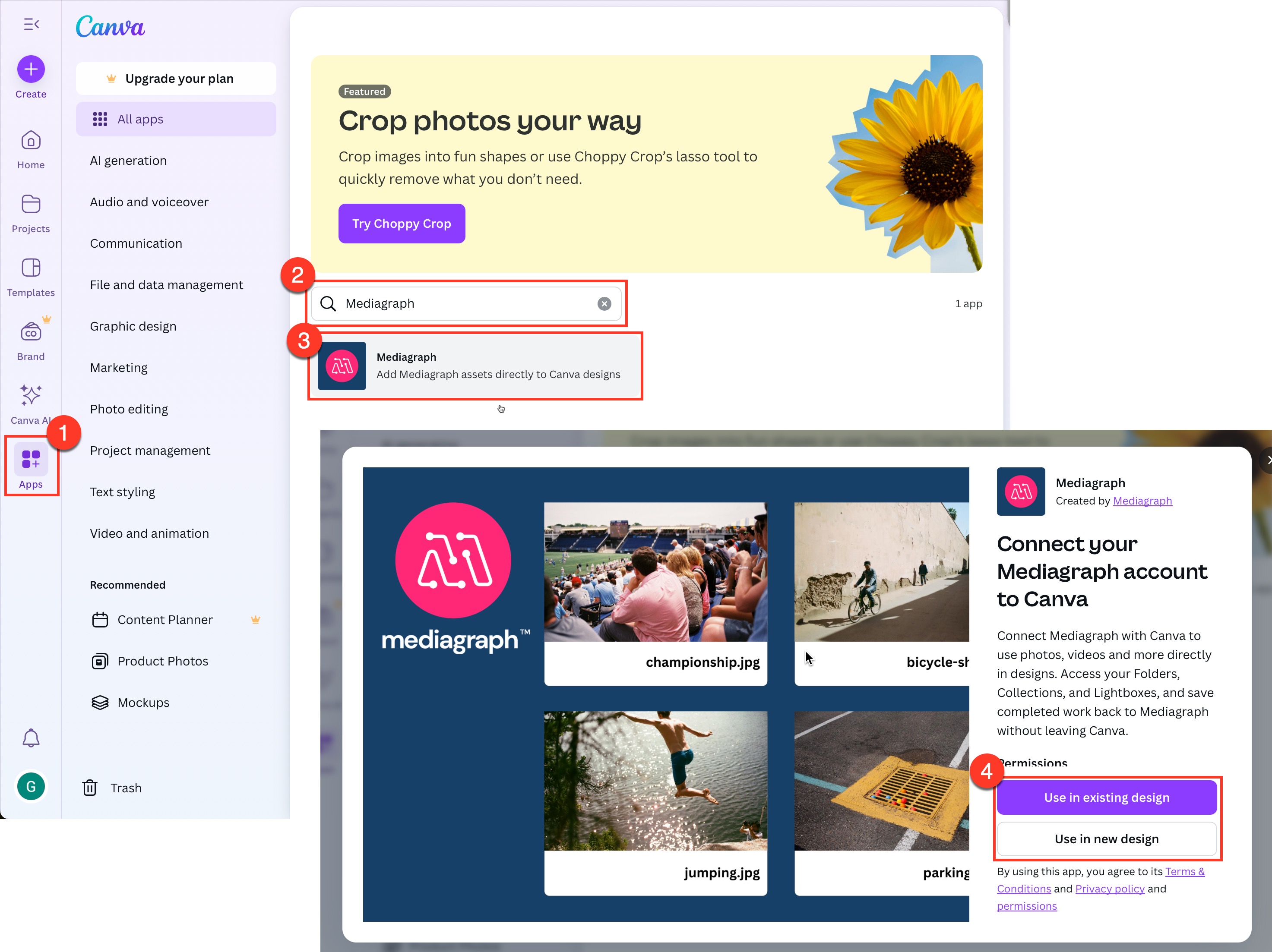Click Use in existing design
The width and height of the screenshot is (1272, 952).
pyautogui.click(x=1106, y=798)
